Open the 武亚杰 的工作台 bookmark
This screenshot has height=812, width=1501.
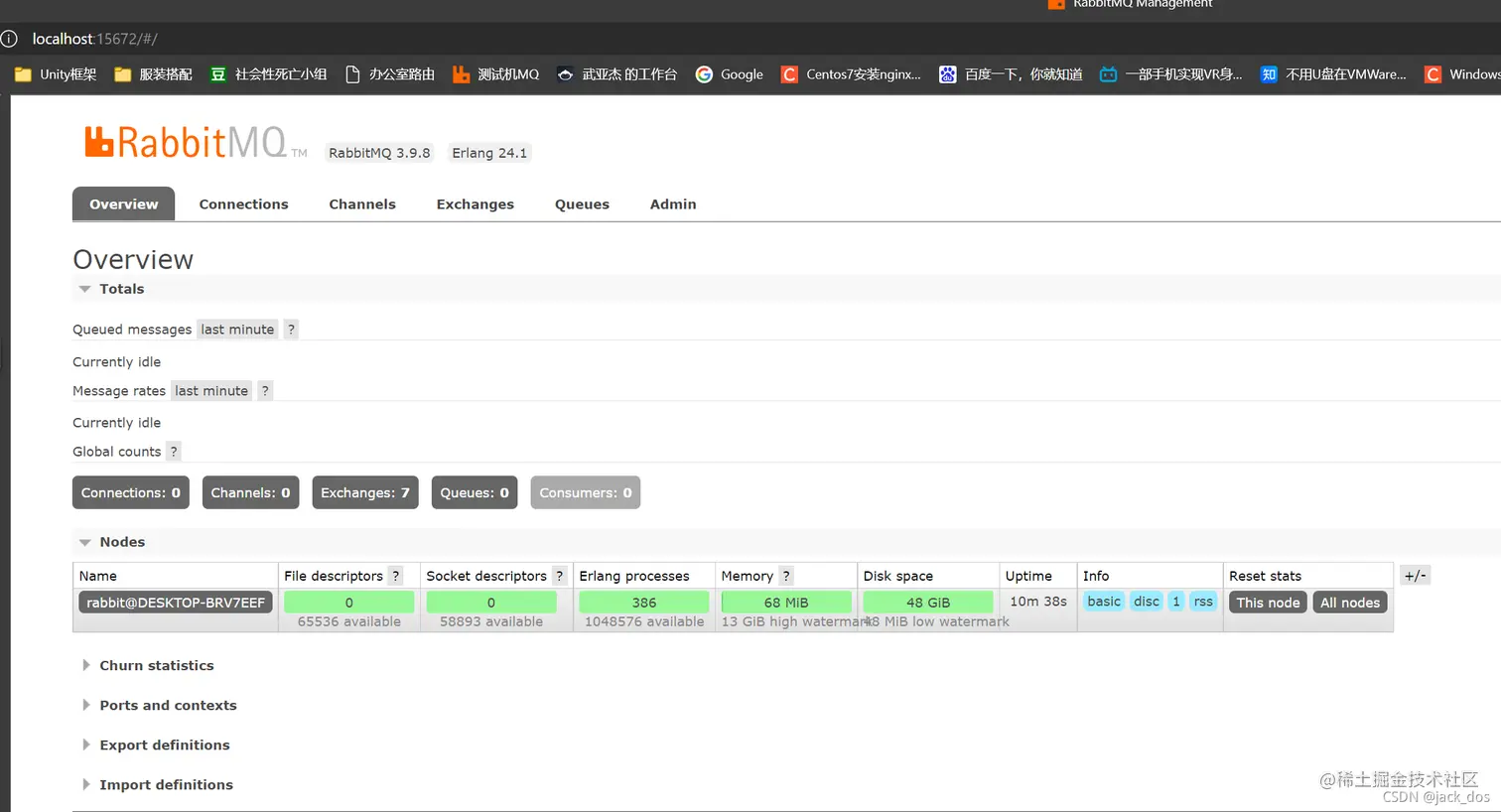point(616,74)
